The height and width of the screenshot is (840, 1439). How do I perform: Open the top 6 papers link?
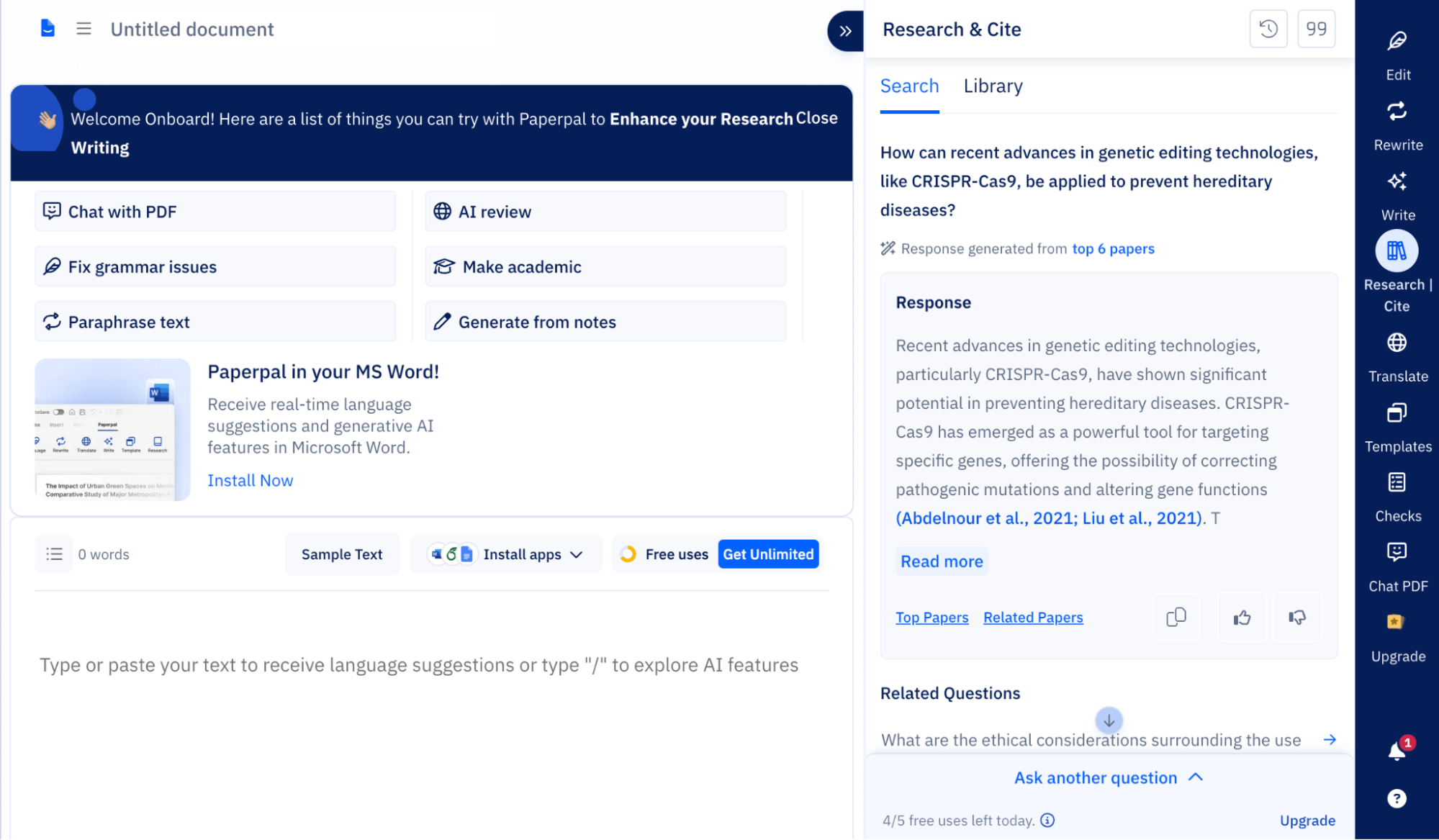(1113, 248)
